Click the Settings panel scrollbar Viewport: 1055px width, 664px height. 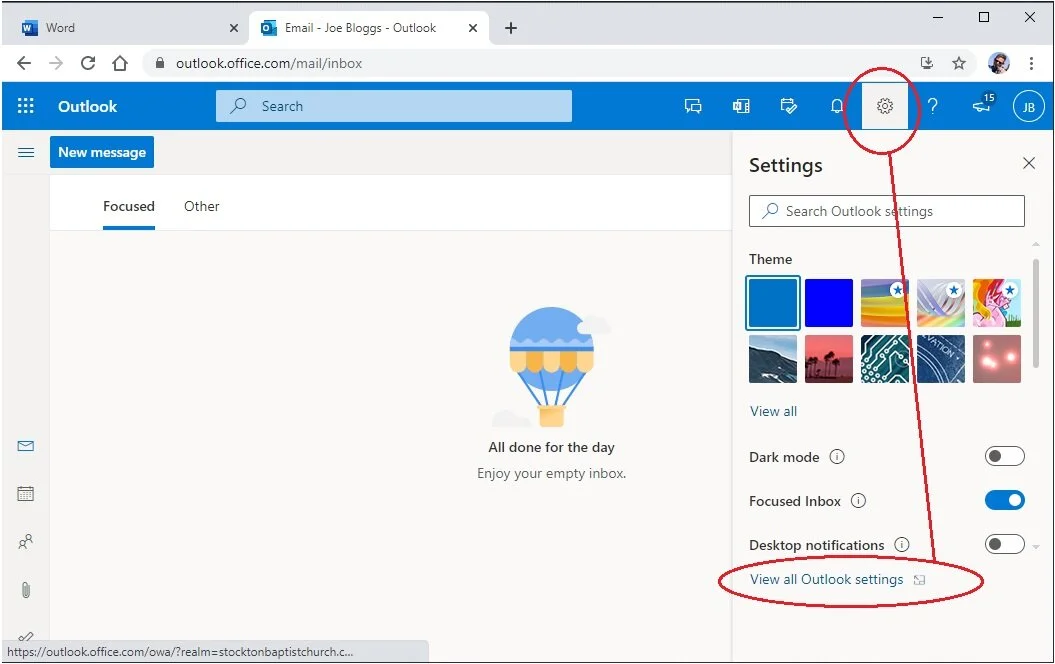tap(1035, 313)
